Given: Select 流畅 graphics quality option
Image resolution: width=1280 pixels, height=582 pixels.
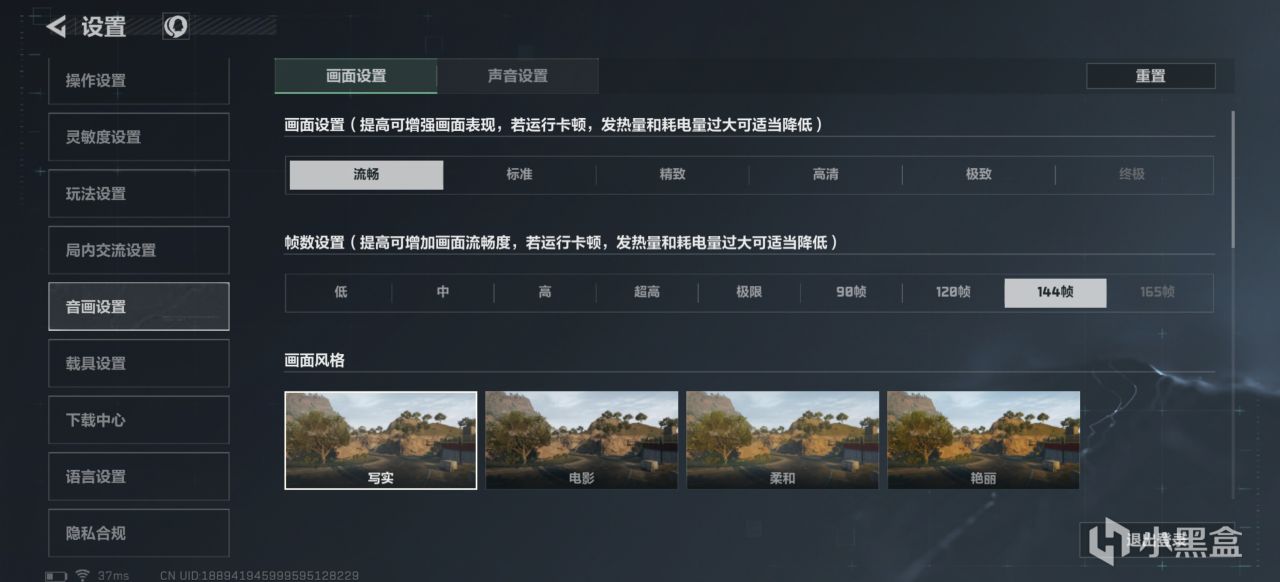Looking at the screenshot, I should point(366,175).
